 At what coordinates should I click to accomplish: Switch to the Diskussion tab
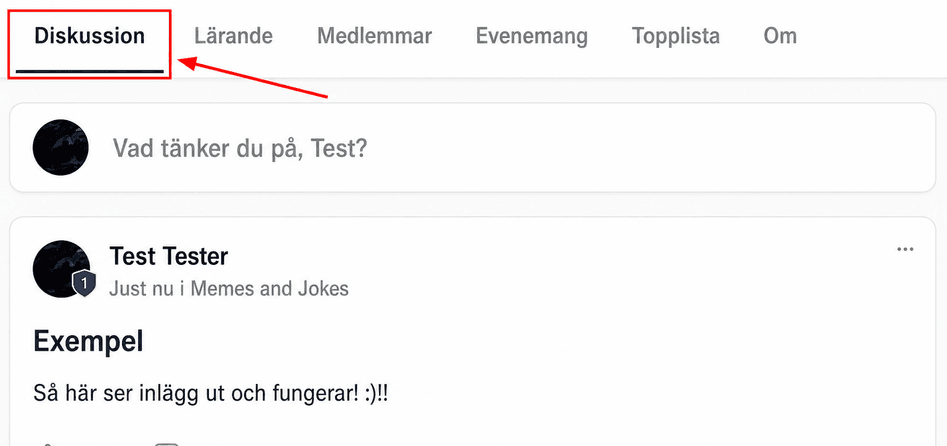(x=89, y=36)
